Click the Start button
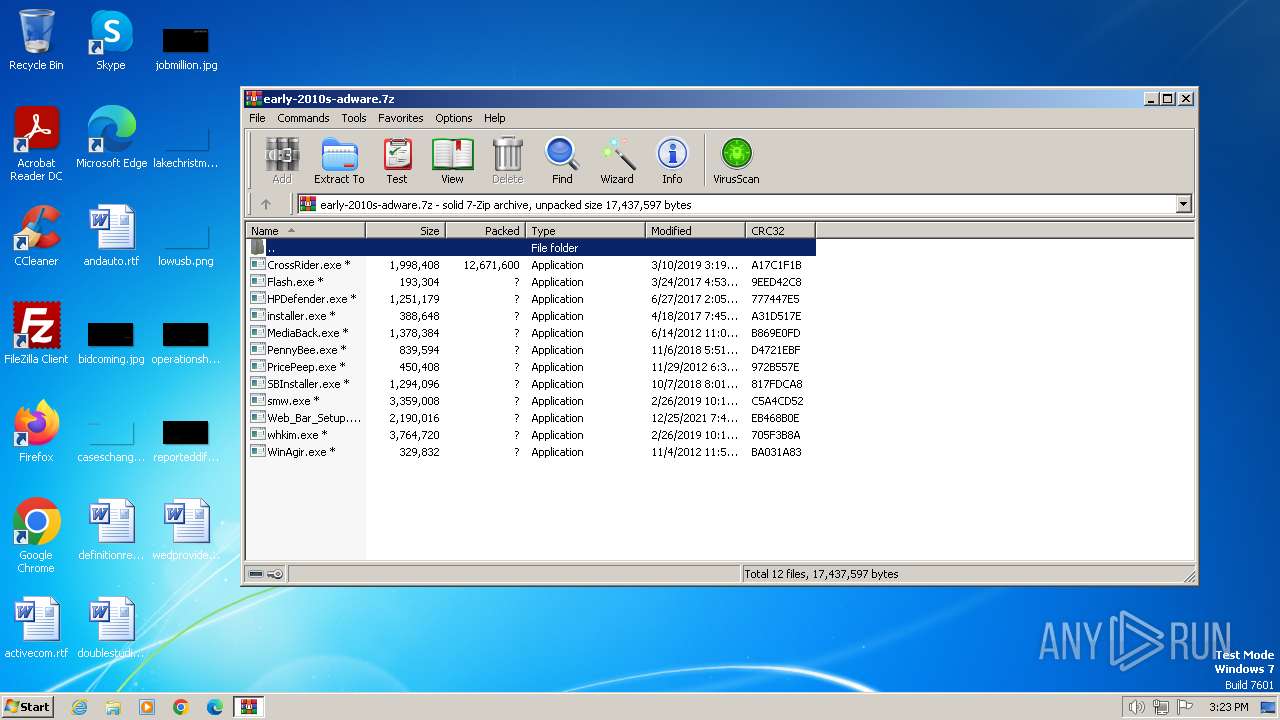Screen dimensions: 1280x720 27,706
